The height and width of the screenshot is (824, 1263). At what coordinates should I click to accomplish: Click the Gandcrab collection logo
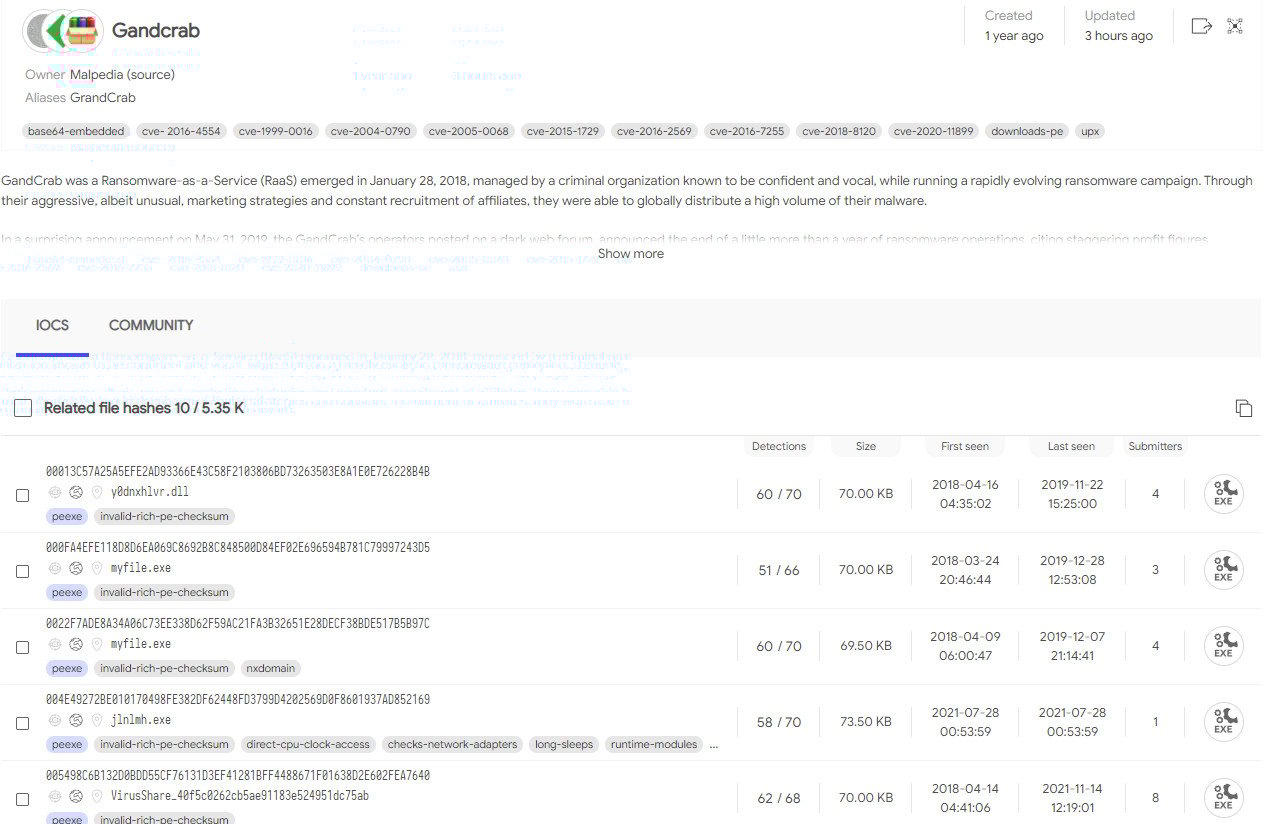[62, 31]
